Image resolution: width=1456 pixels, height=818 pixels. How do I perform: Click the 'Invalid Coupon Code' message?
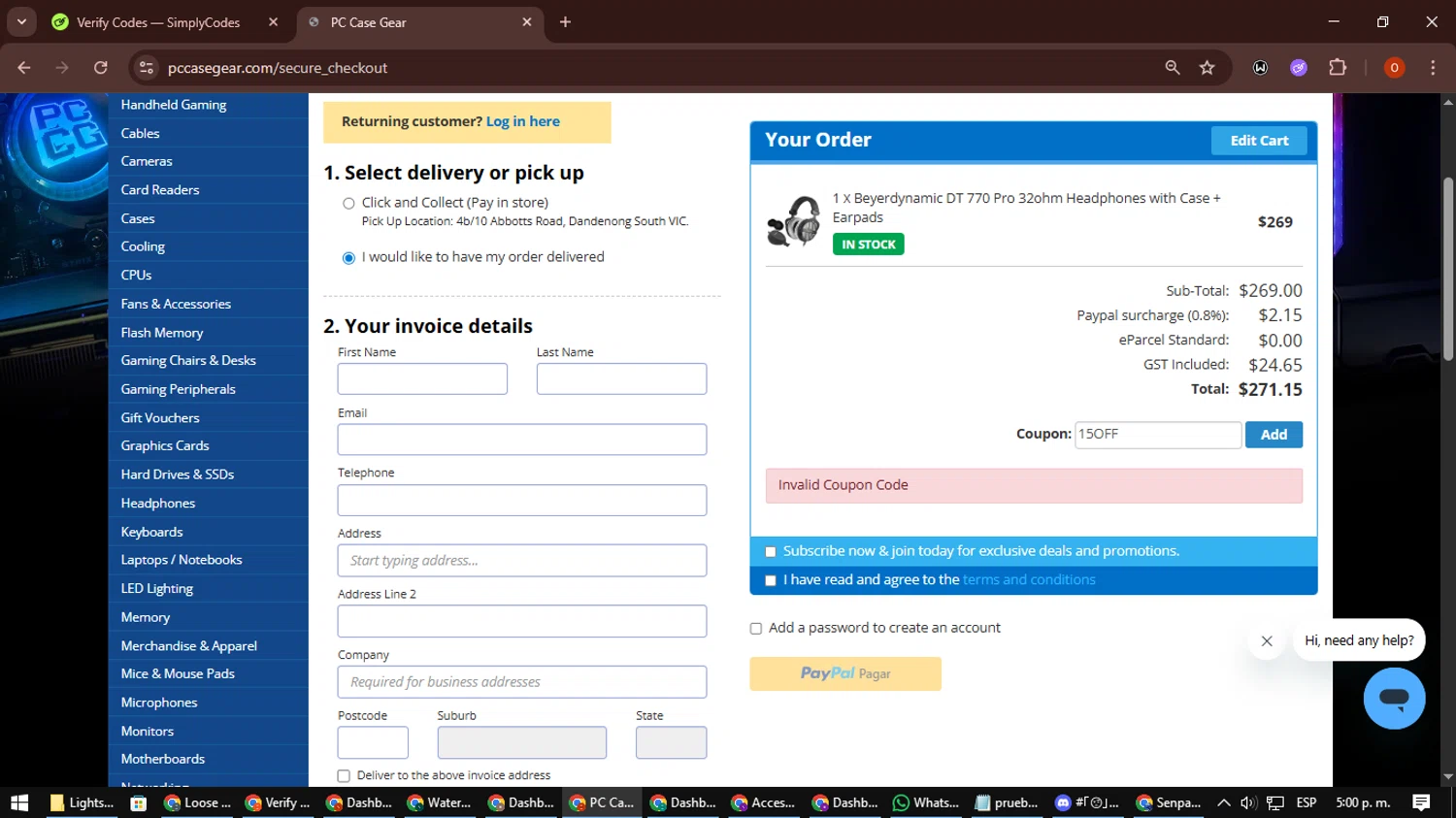[x=1034, y=485]
